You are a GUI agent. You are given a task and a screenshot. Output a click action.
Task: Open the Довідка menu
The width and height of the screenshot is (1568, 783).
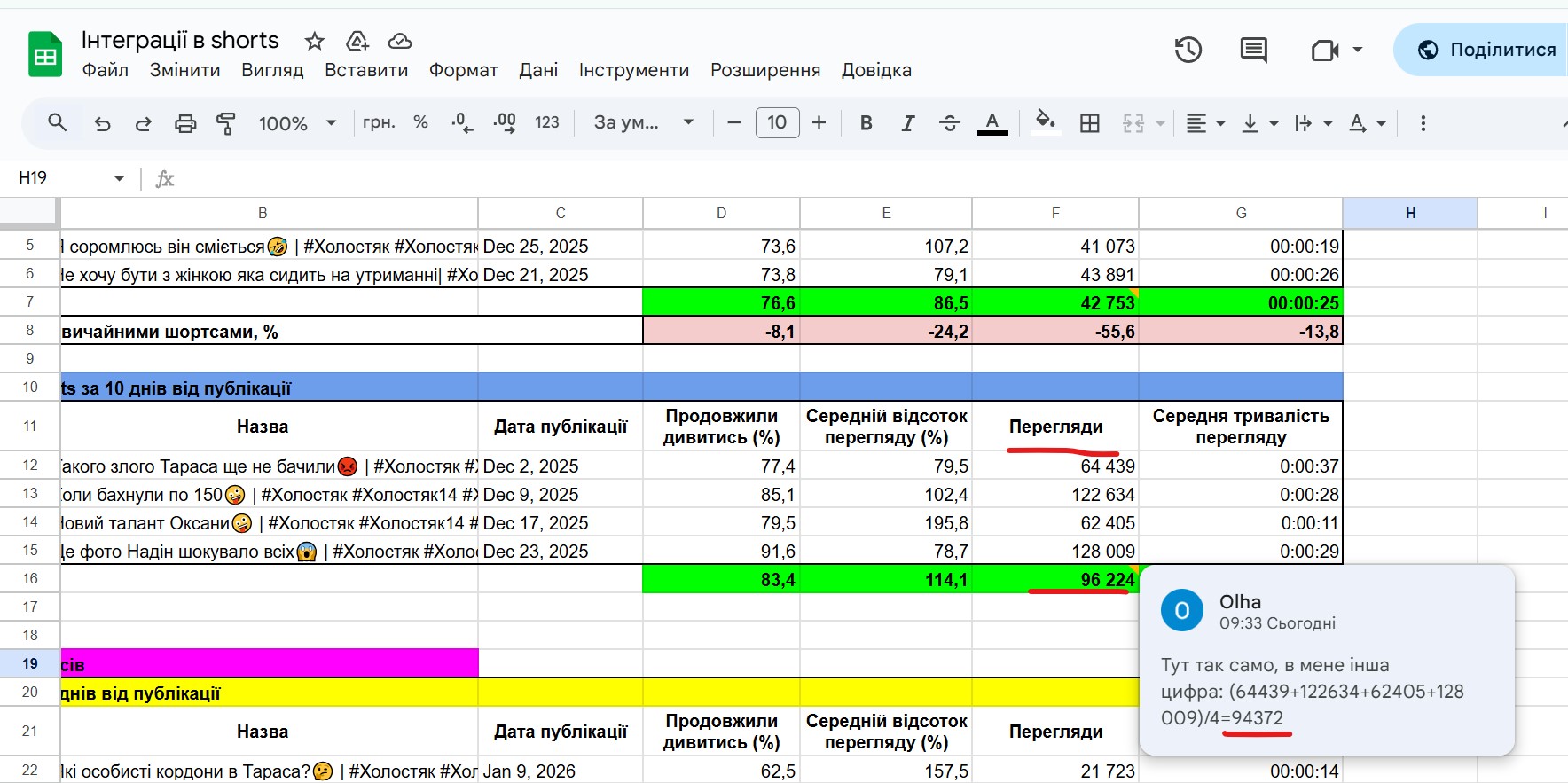click(x=876, y=70)
